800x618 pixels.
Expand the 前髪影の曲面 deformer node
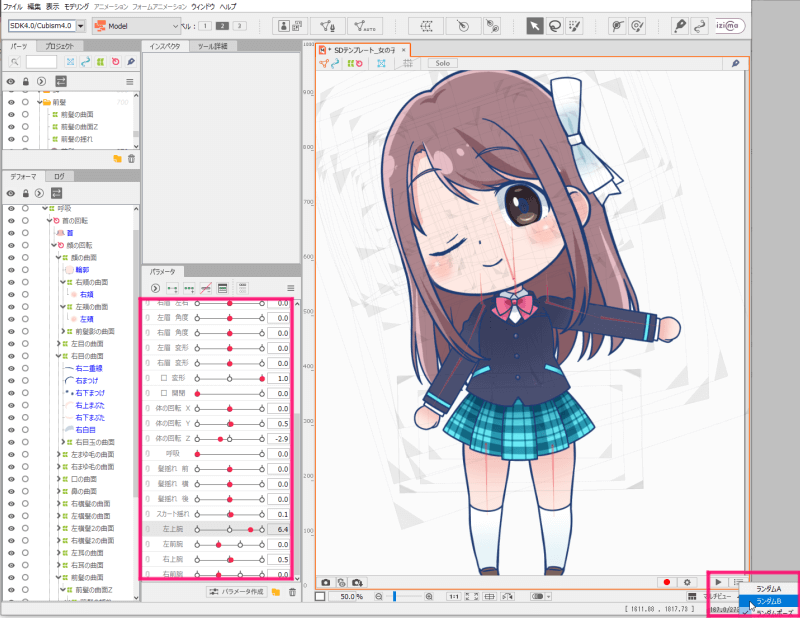pyautogui.click(x=63, y=332)
